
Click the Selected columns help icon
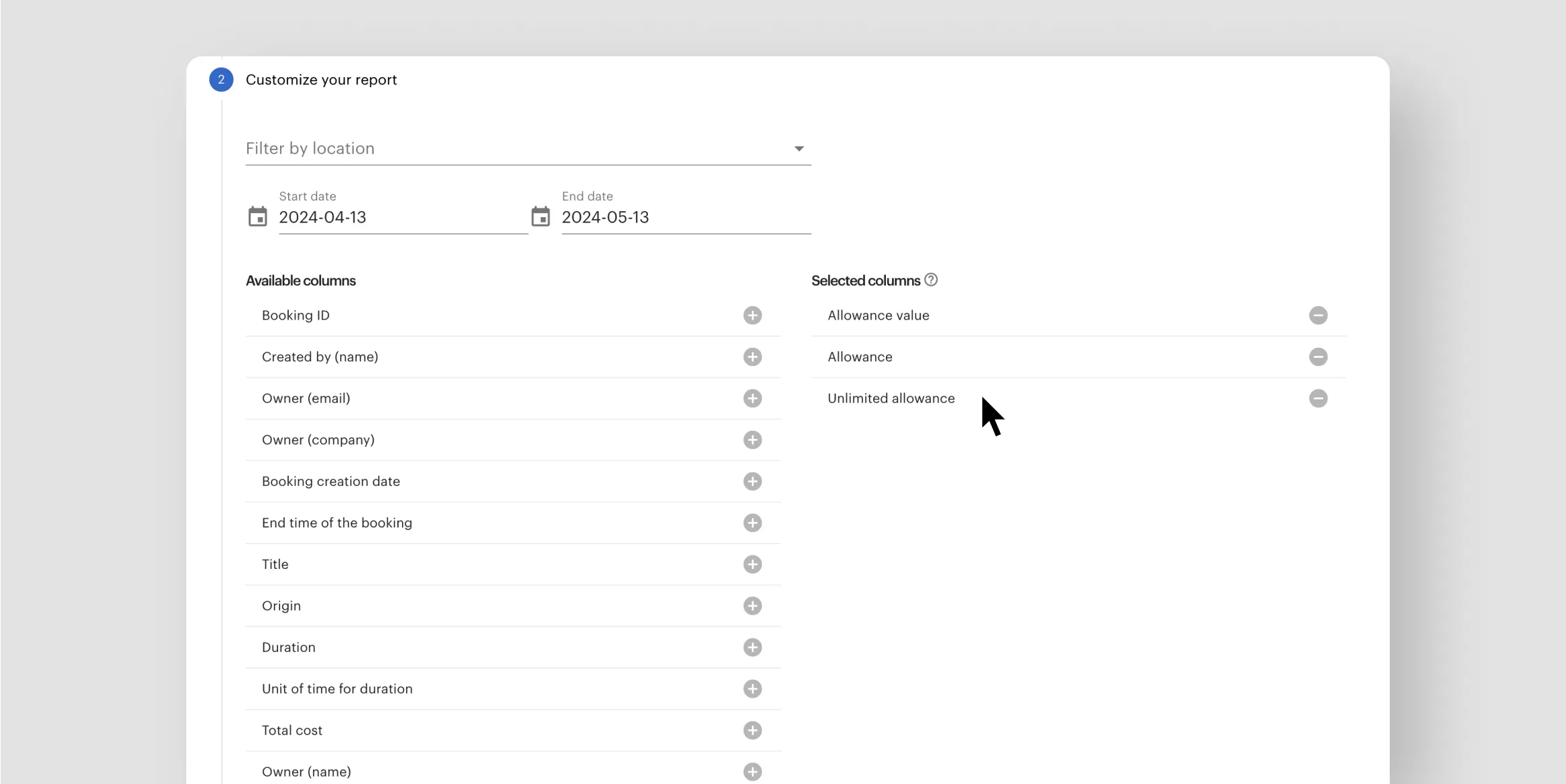pyautogui.click(x=931, y=280)
